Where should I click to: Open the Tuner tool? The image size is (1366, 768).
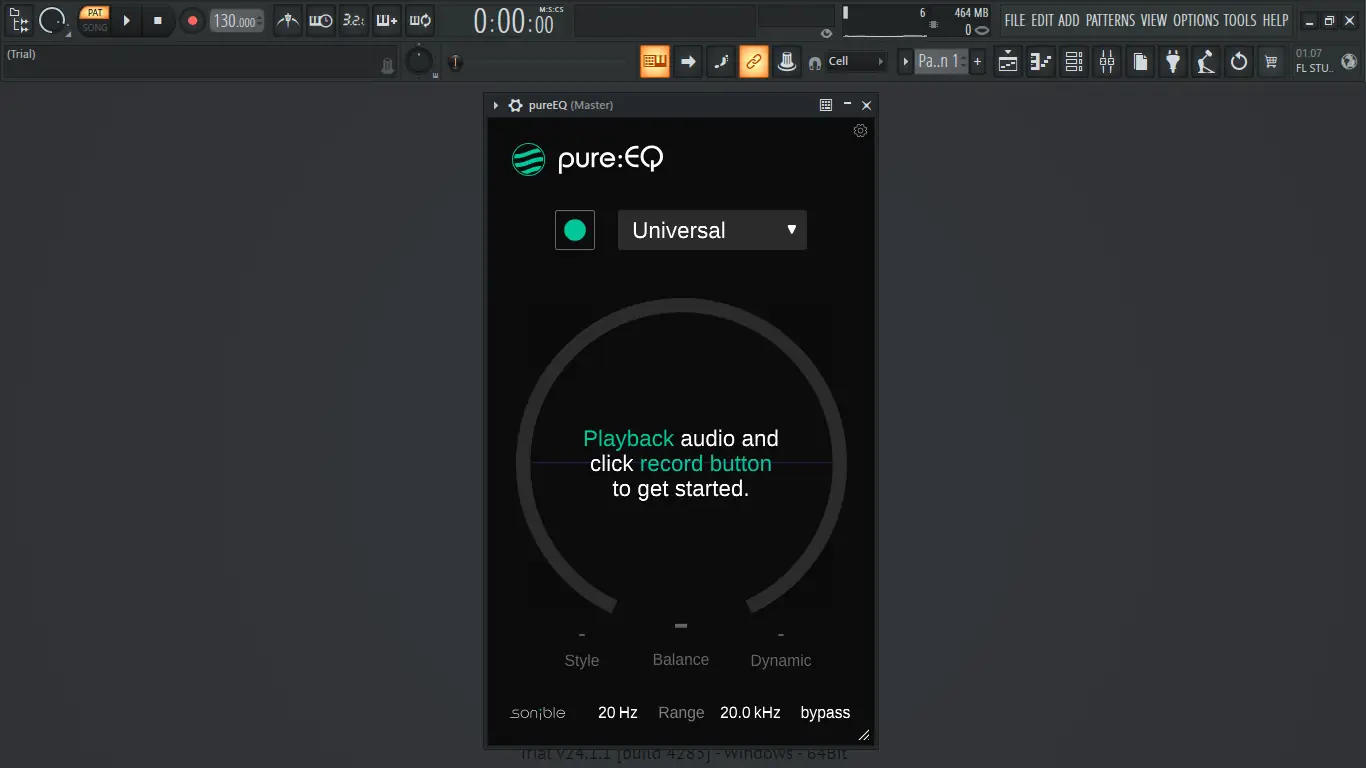click(x=1205, y=61)
